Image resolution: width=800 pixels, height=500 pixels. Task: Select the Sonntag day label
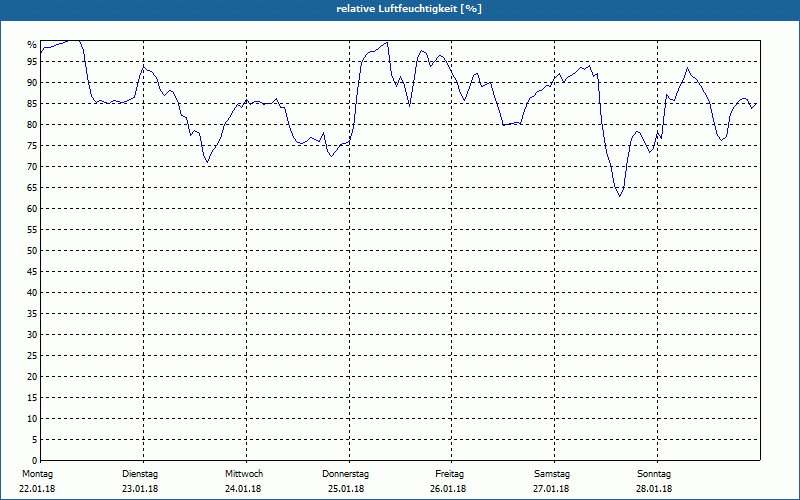[654, 474]
